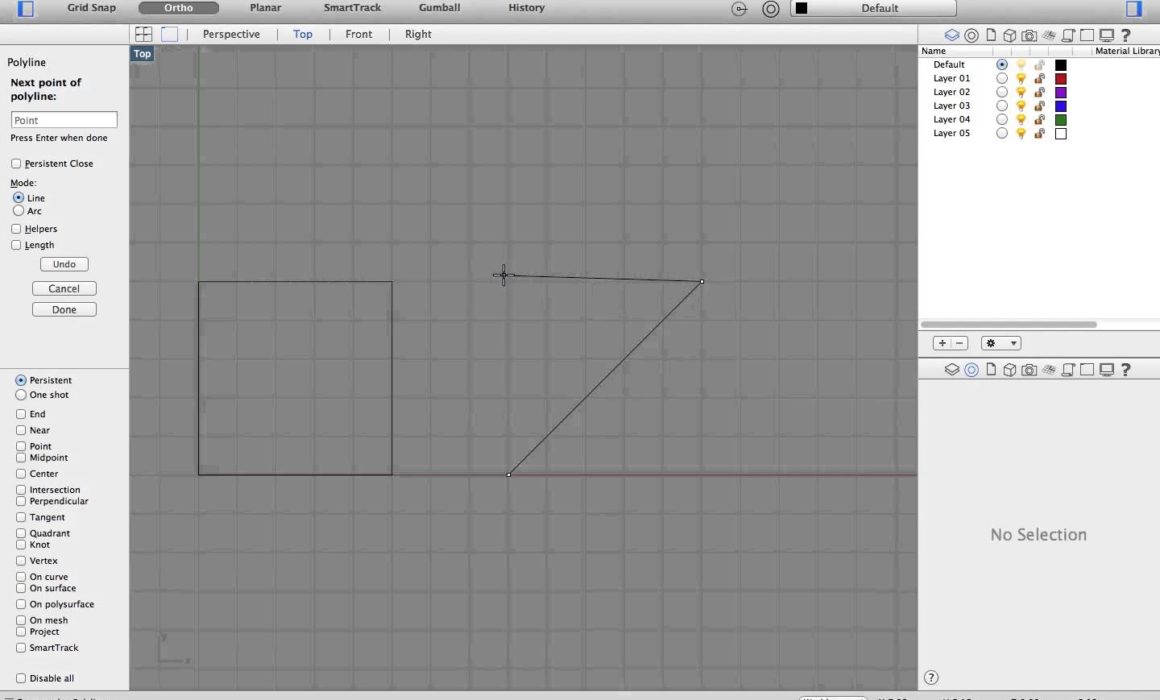
Task: Enable Midpoint object snap checkbox
Action: point(21,458)
